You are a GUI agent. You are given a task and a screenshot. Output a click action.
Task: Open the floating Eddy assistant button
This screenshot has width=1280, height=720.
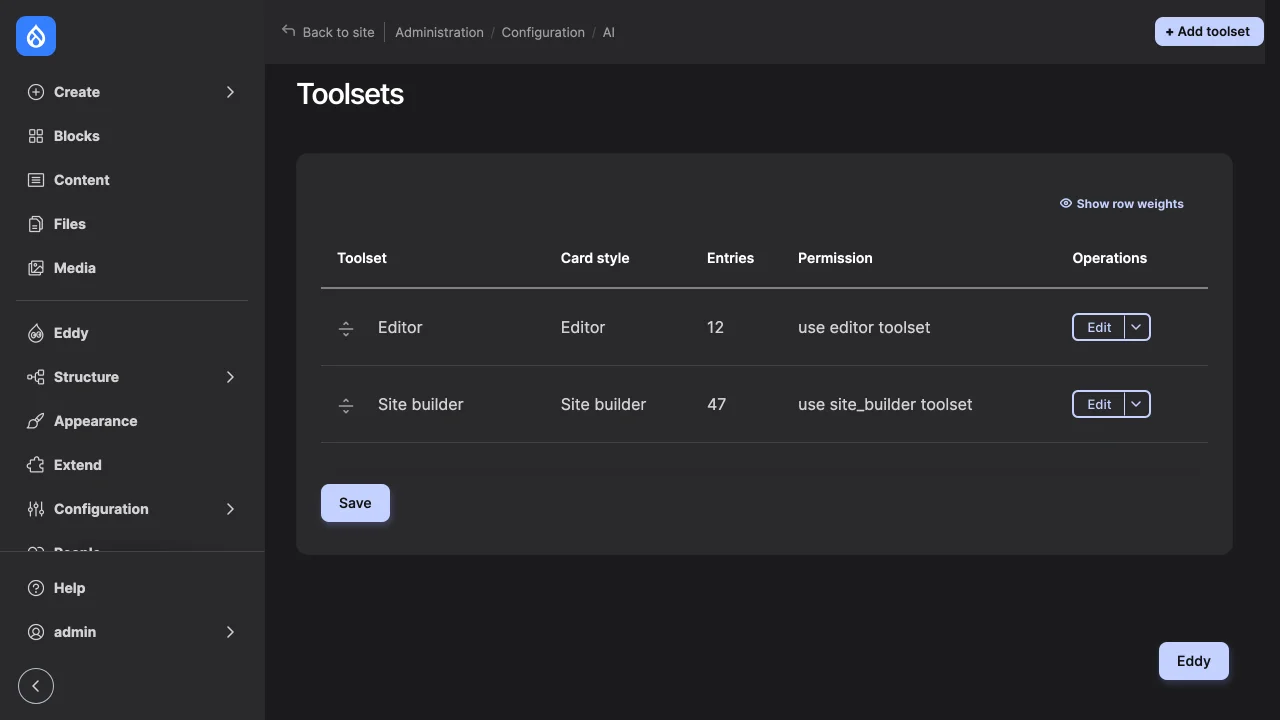[1194, 661]
